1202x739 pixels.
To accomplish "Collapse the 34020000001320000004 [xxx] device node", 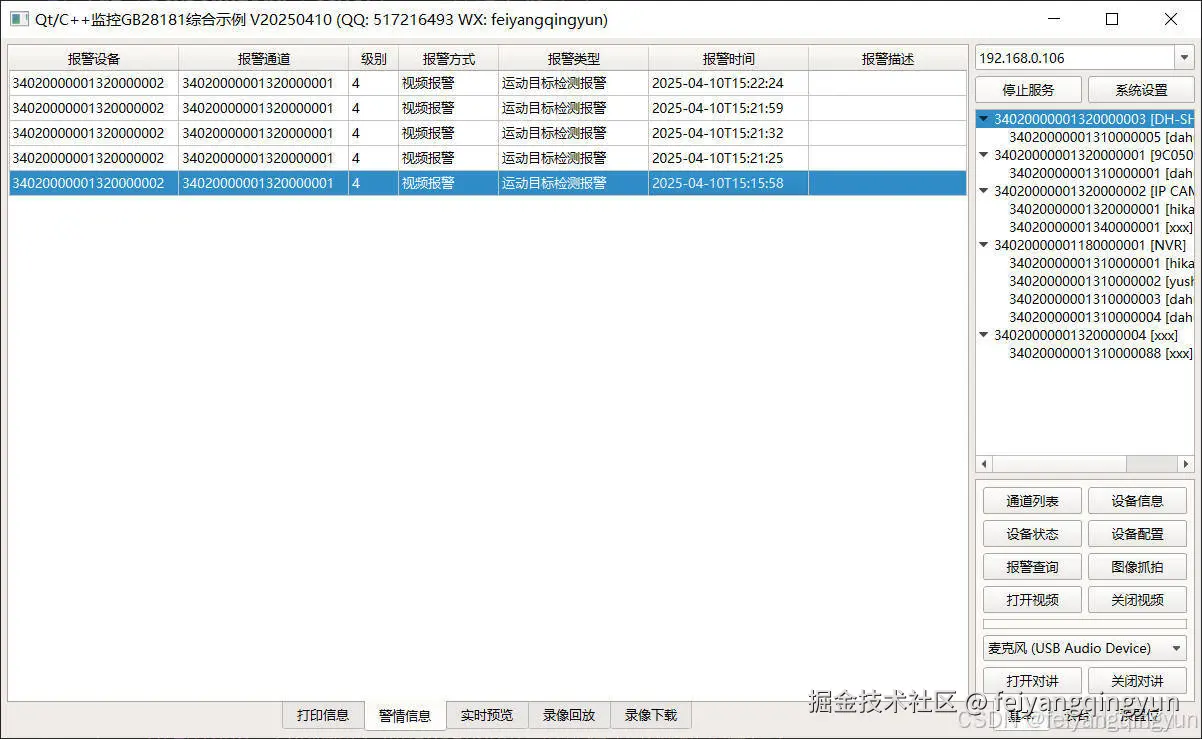I will [x=985, y=335].
